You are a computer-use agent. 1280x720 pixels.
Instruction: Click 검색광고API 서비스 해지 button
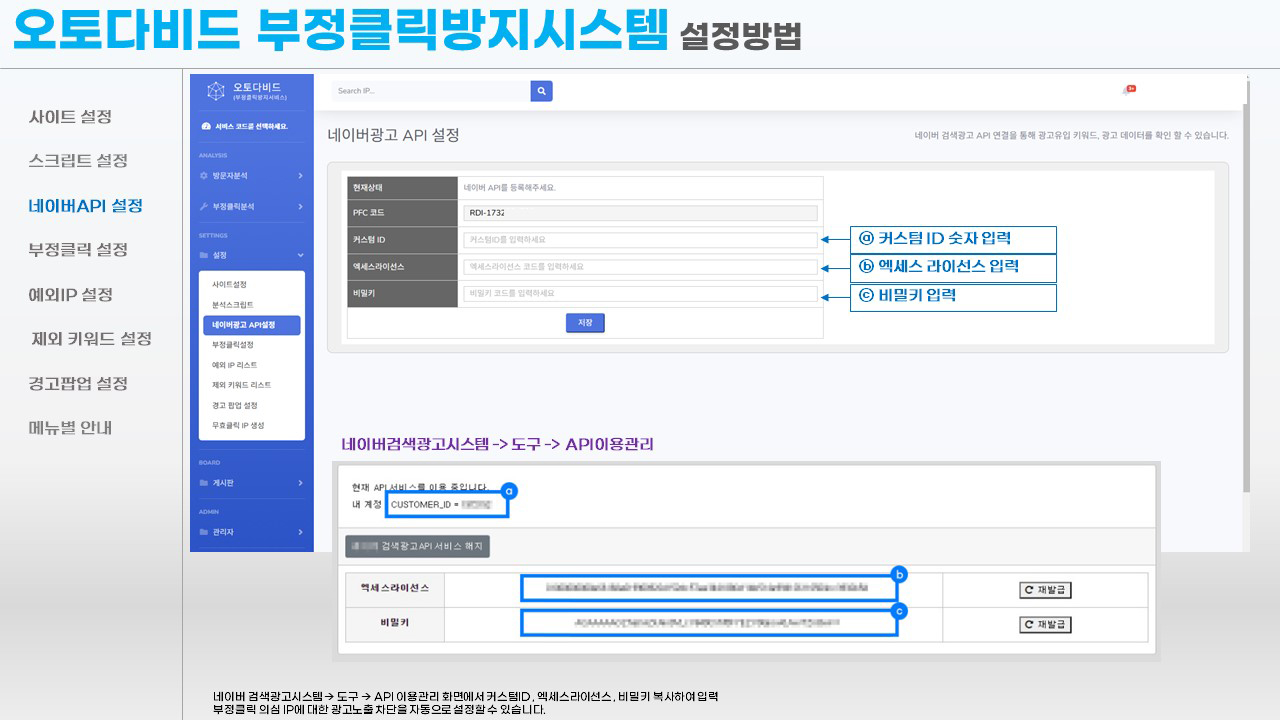(417, 546)
